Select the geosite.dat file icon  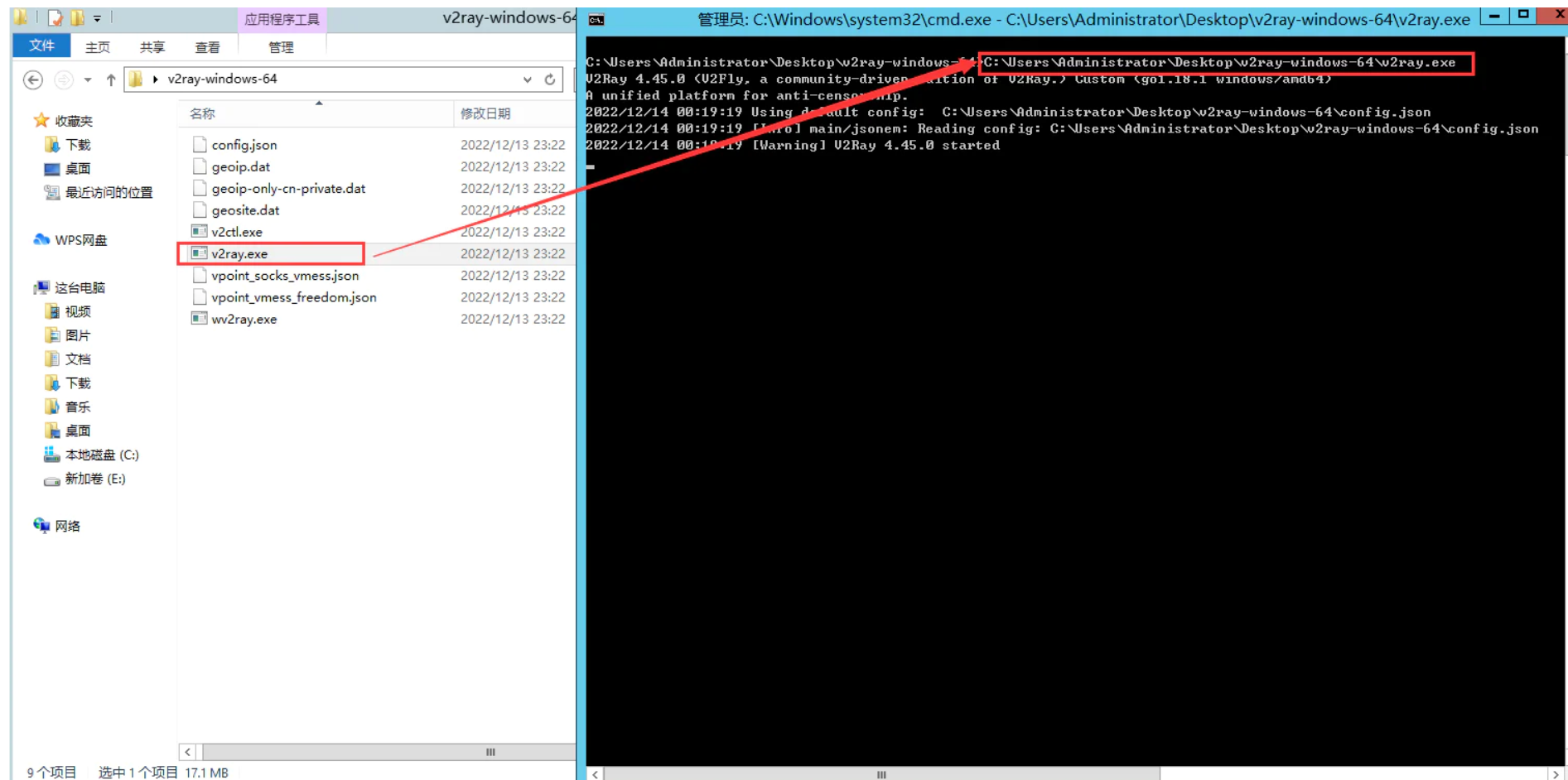tap(199, 209)
